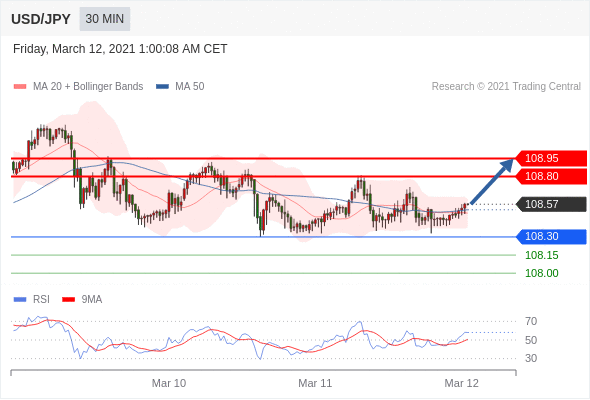The image size is (590, 400).
Task: Click the chart date and time header text
Action: pyautogui.click(x=120, y=49)
